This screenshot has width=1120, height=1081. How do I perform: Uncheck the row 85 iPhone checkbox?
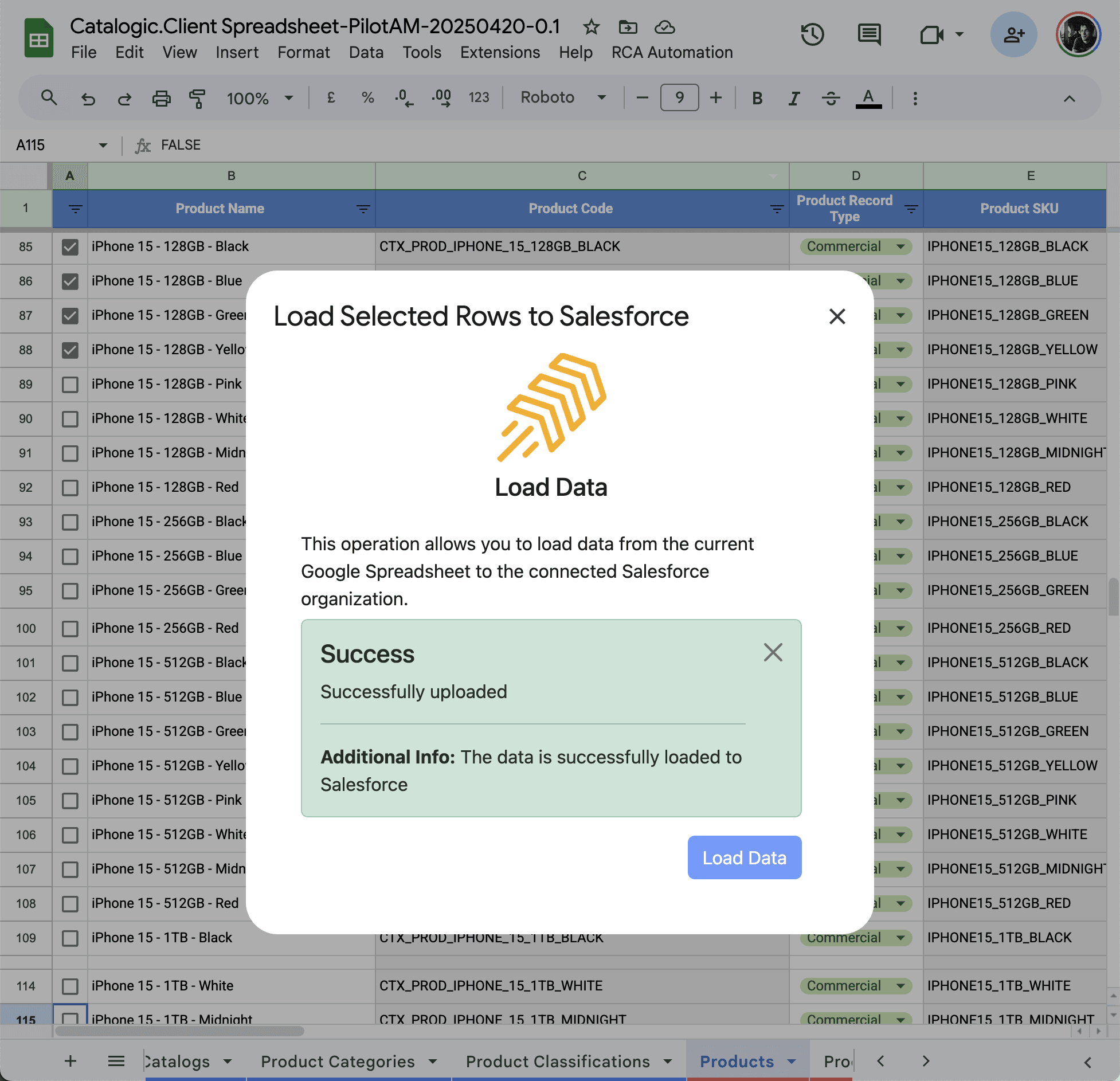point(70,247)
